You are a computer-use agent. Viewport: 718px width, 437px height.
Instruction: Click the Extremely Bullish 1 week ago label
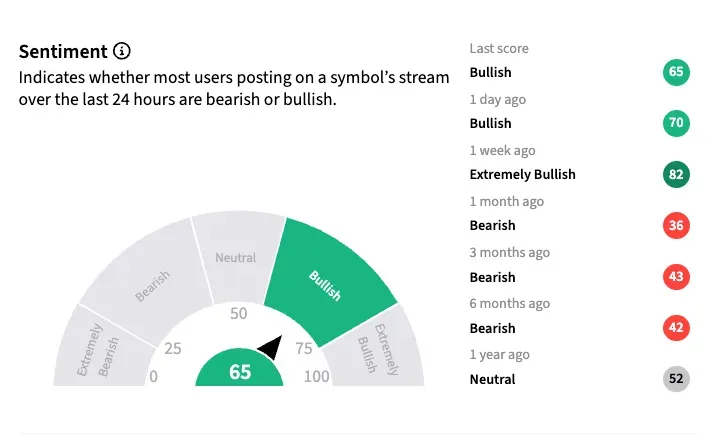pyautogui.click(x=522, y=175)
